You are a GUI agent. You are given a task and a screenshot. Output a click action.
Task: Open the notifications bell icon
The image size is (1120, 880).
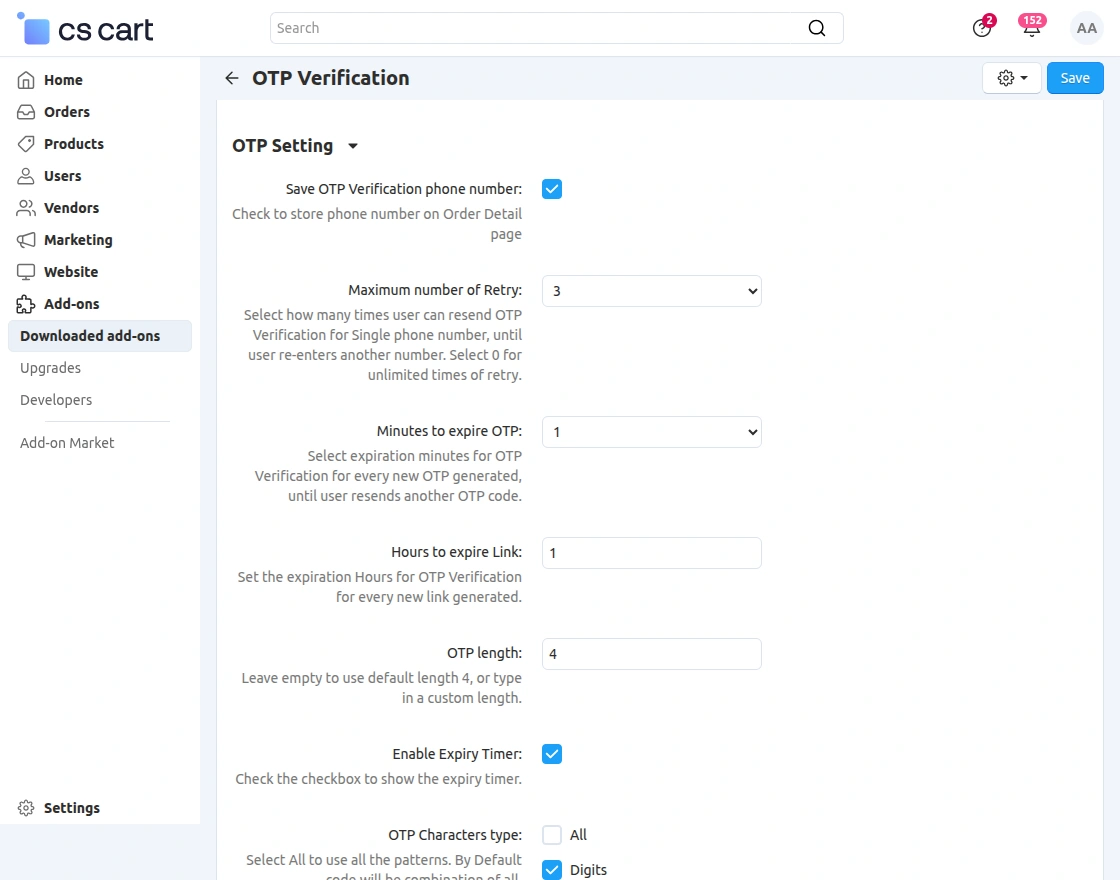click(x=1031, y=28)
